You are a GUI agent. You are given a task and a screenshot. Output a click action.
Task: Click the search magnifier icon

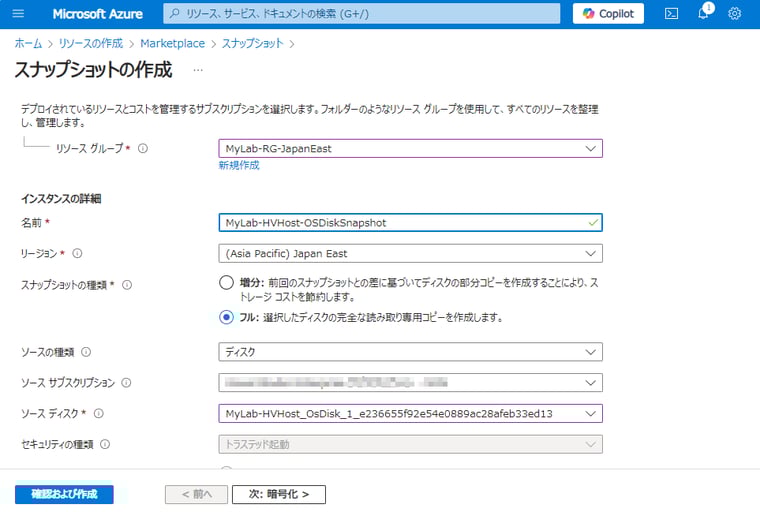click(x=175, y=14)
